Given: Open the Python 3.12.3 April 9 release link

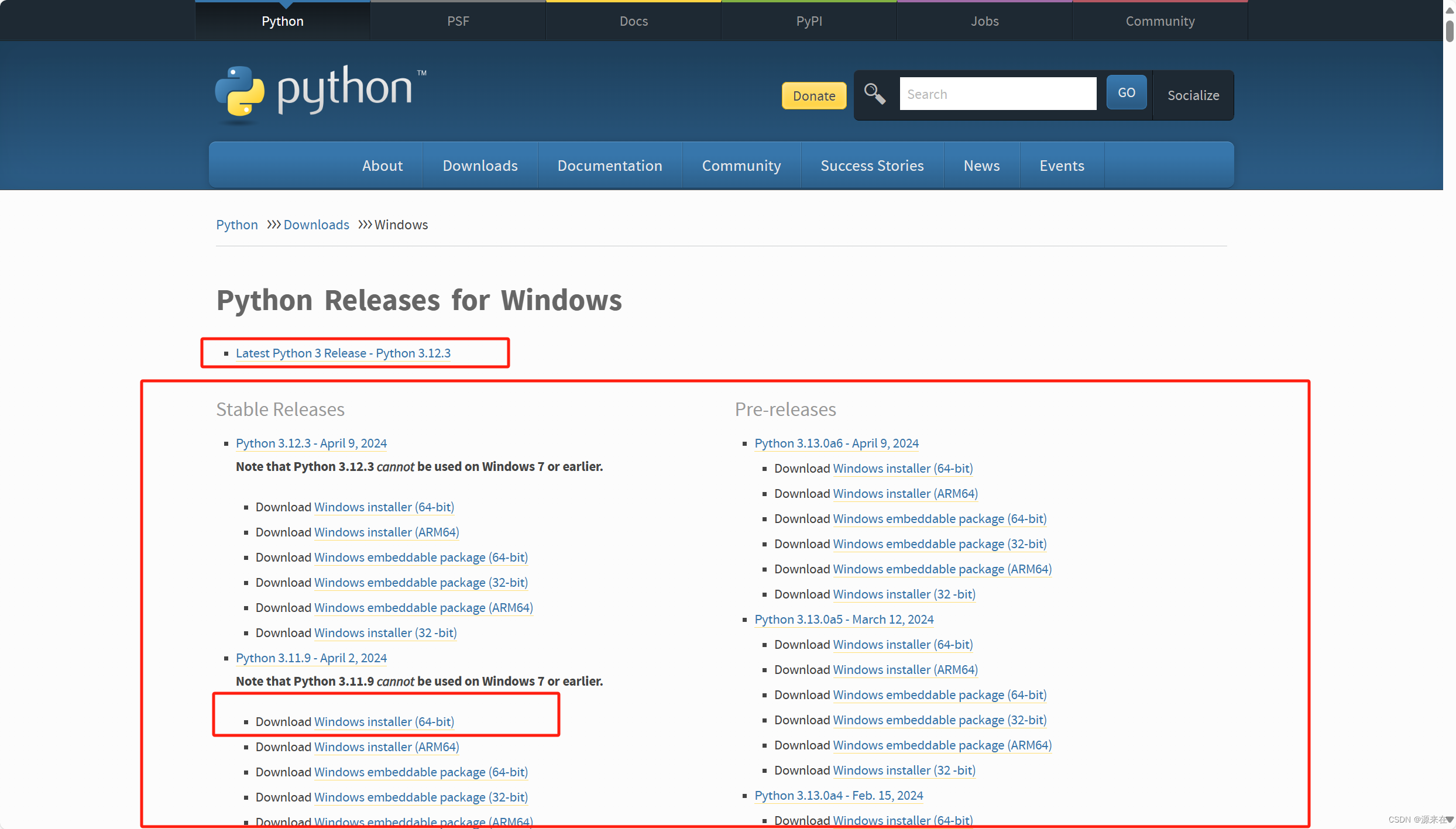Looking at the screenshot, I should (311, 443).
